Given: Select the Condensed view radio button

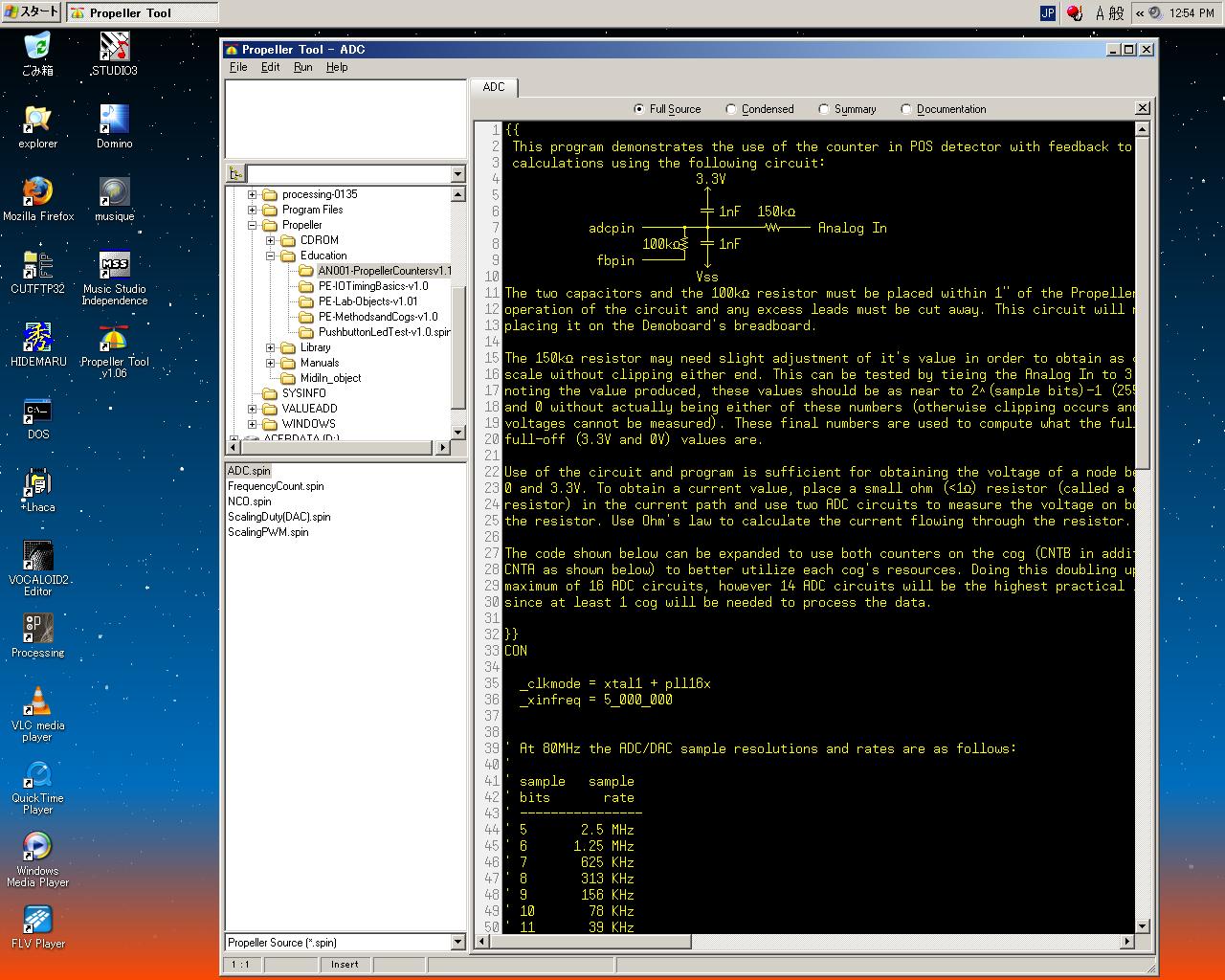Looking at the screenshot, I should click(732, 109).
